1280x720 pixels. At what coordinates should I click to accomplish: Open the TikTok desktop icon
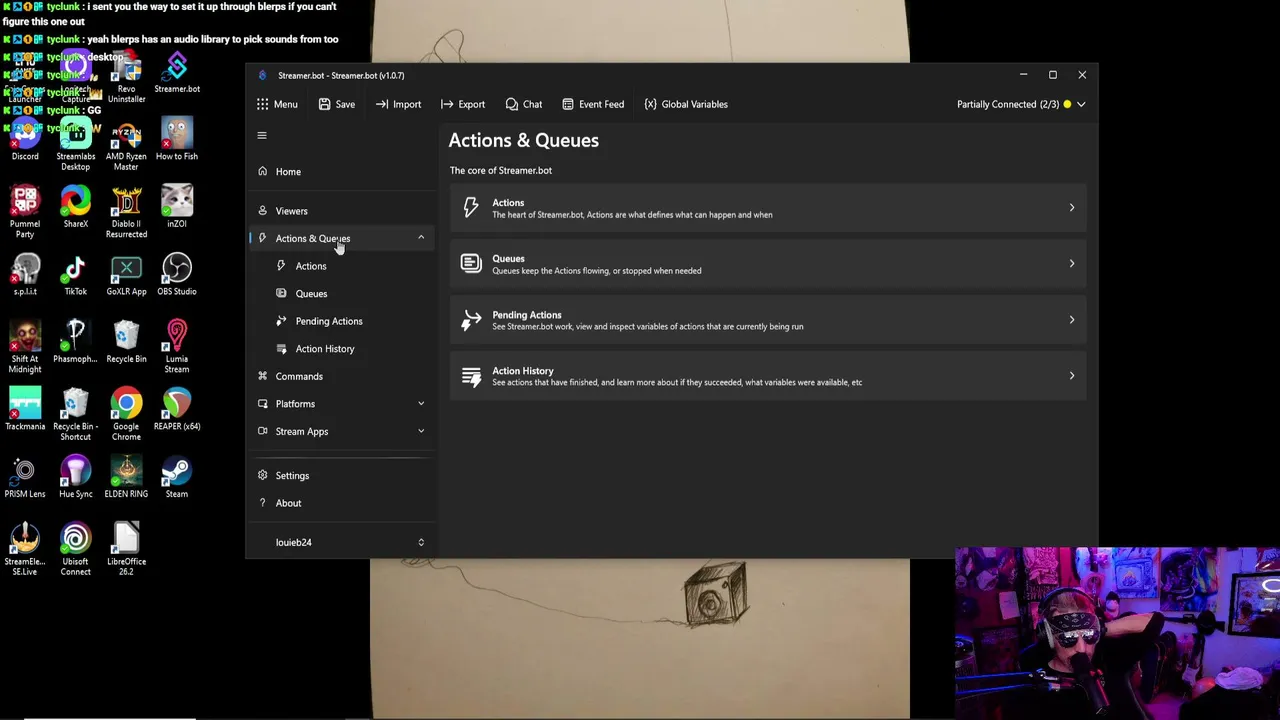(76, 275)
